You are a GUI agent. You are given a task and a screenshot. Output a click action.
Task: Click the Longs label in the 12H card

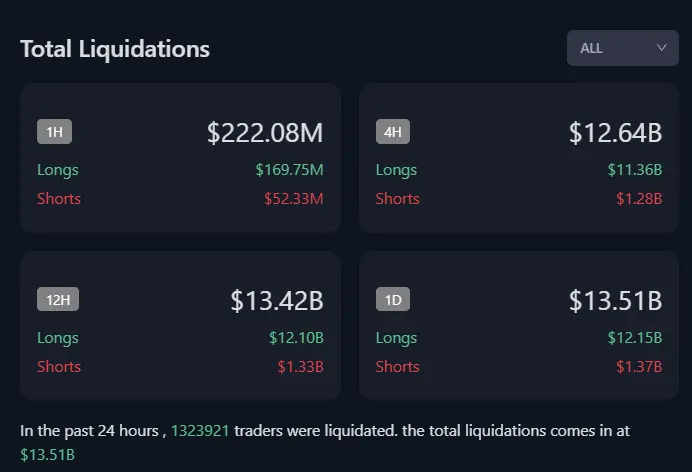pyautogui.click(x=58, y=338)
